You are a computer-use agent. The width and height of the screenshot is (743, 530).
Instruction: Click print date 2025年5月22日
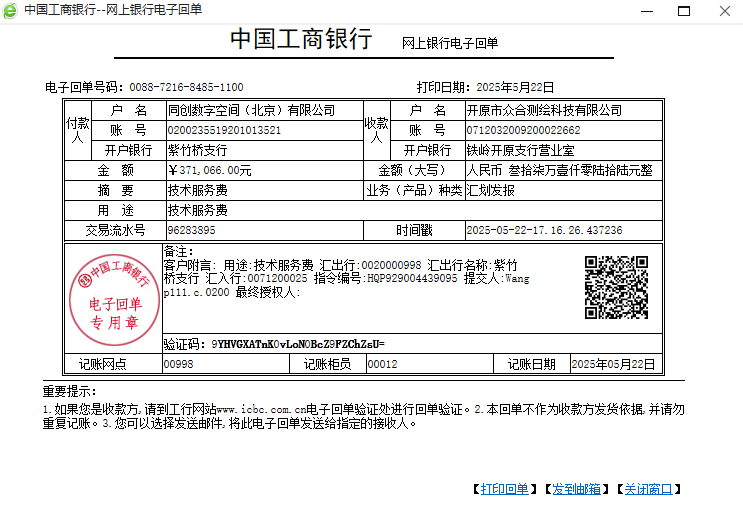(515, 87)
